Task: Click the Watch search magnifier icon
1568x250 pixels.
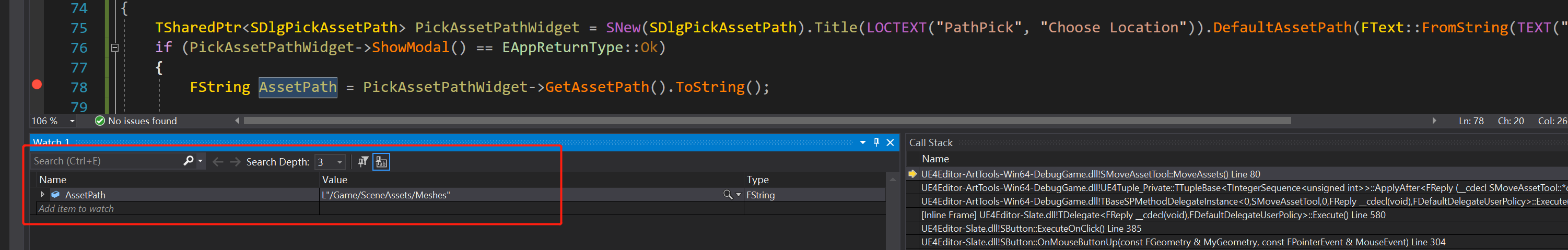Action: pos(188,161)
